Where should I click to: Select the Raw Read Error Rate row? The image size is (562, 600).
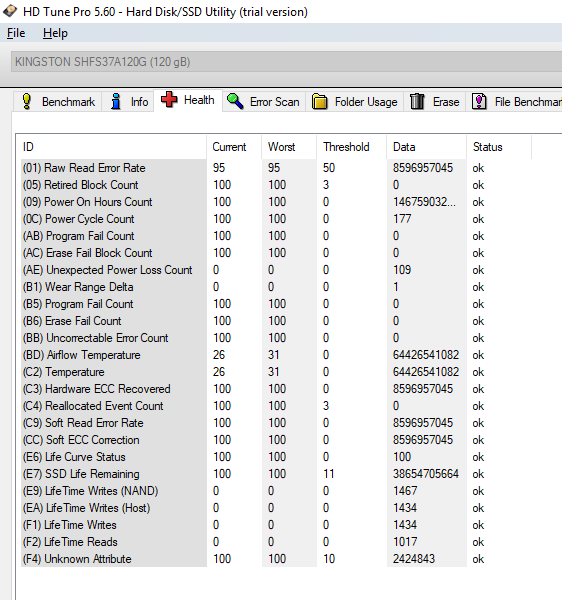coord(252,168)
